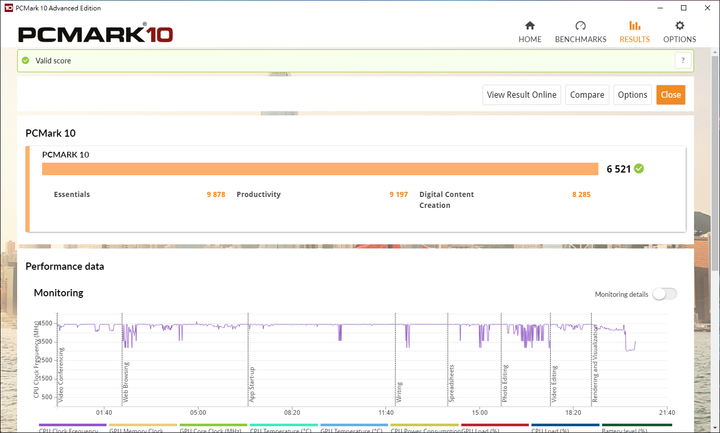Click the Photo Editing chart marker
Image resolution: width=720 pixels, height=433 pixels.
pos(505,383)
